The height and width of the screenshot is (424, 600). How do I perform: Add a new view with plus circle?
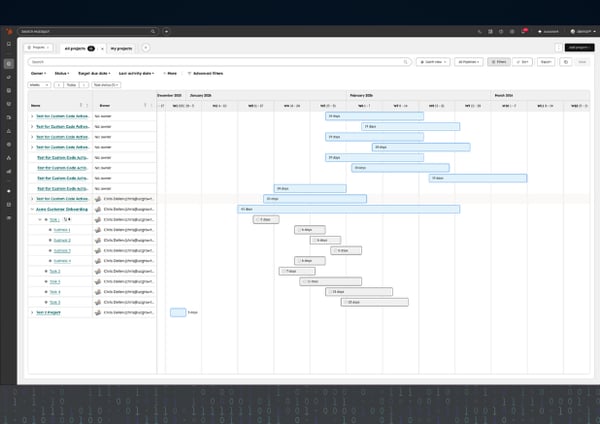point(146,48)
